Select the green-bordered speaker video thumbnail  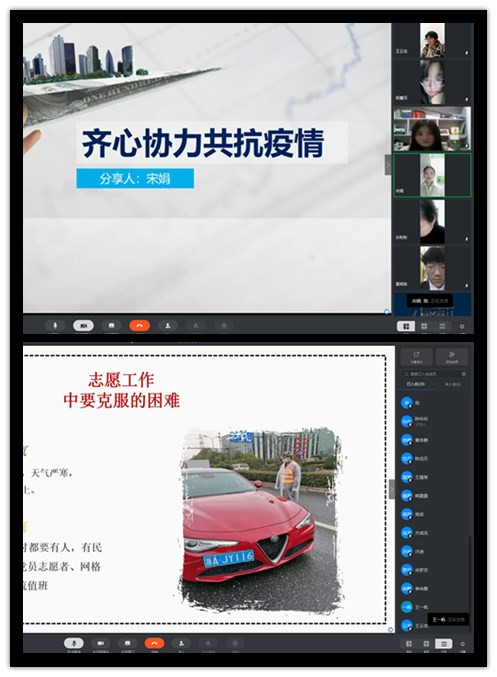click(432, 175)
